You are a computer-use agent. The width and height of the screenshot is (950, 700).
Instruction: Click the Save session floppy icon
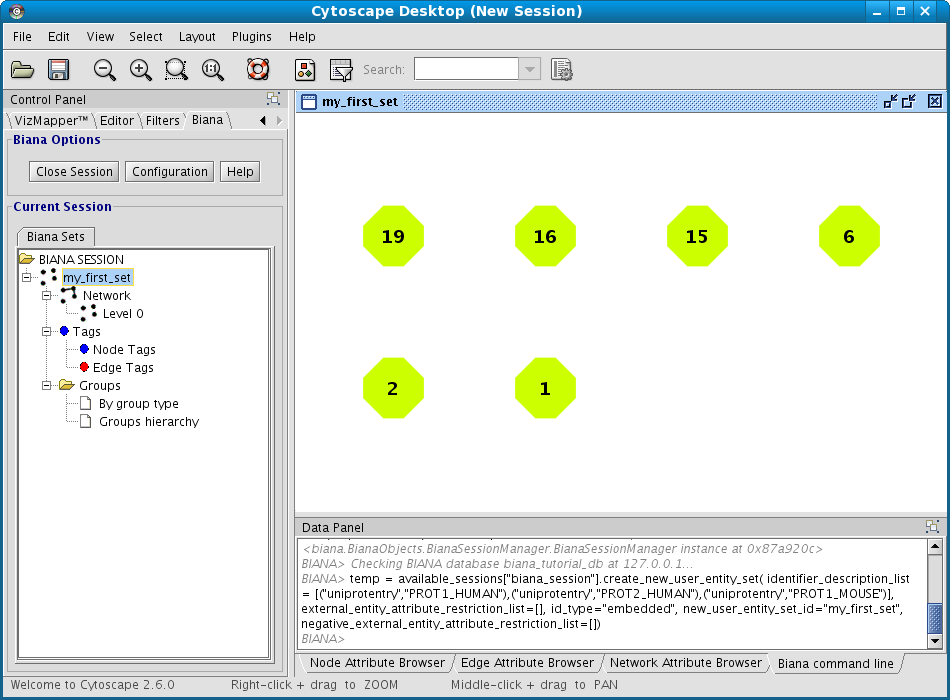tap(58, 70)
